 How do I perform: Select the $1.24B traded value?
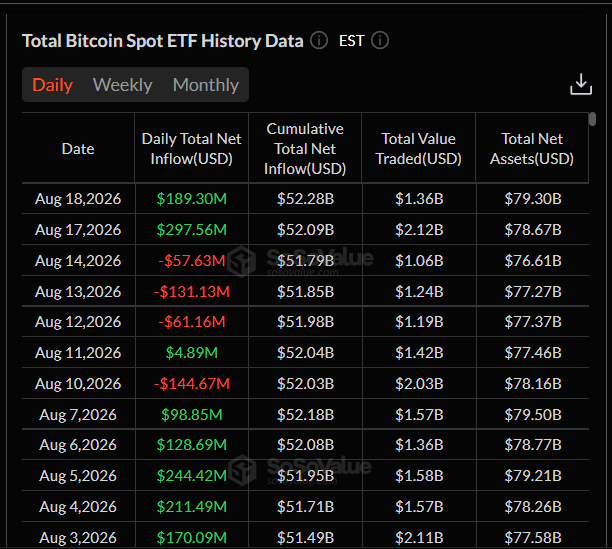419,291
